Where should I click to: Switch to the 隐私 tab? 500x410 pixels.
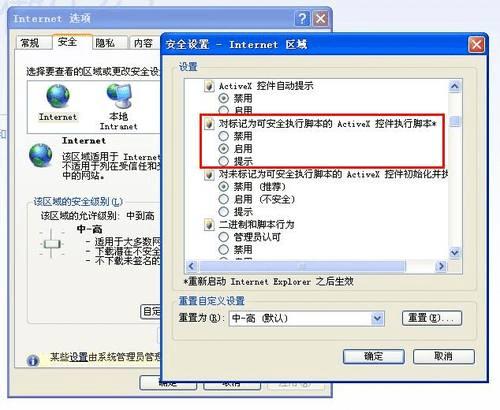pos(105,43)
